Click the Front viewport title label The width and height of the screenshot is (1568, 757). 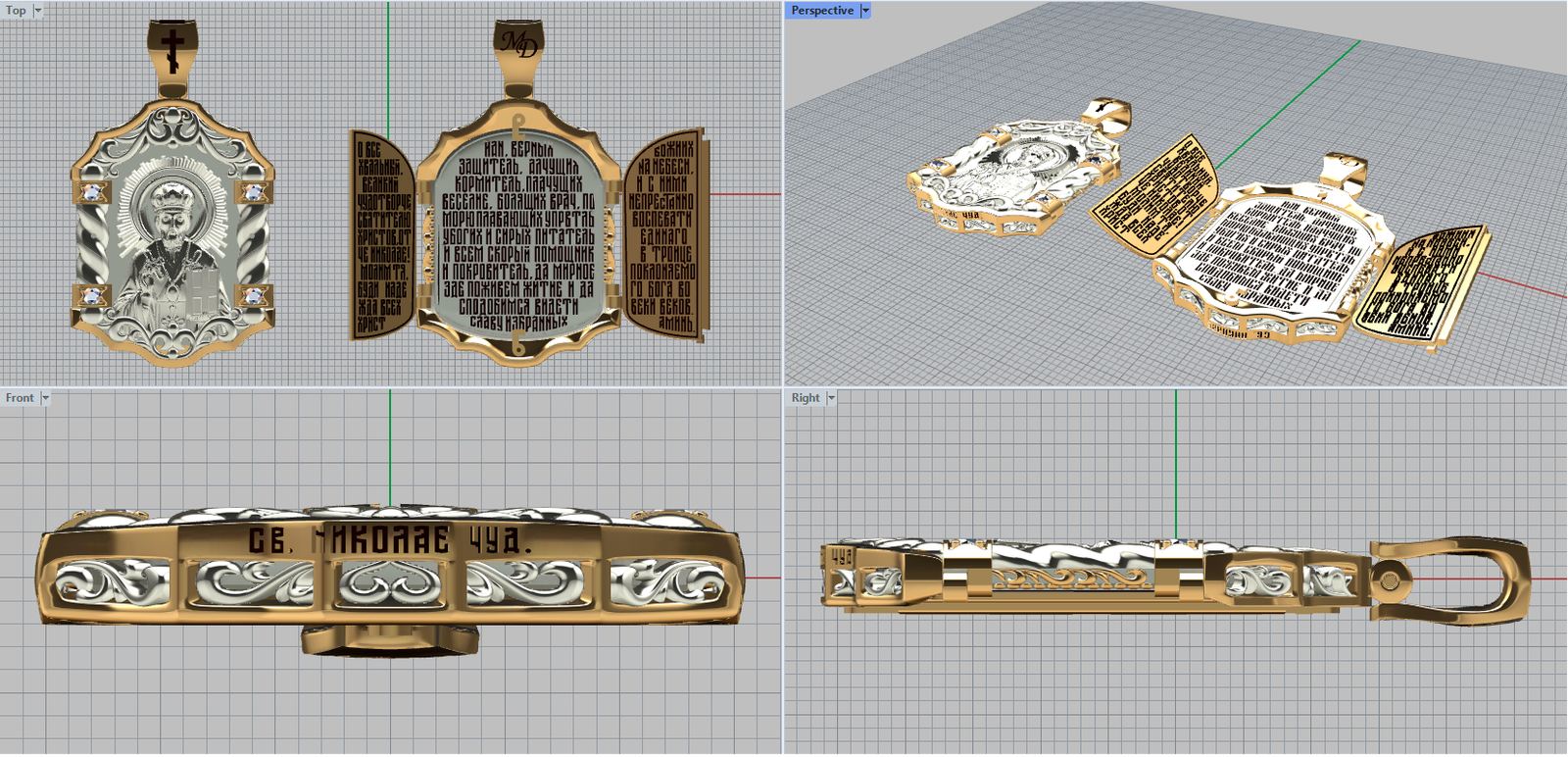[x=20, y=398]
